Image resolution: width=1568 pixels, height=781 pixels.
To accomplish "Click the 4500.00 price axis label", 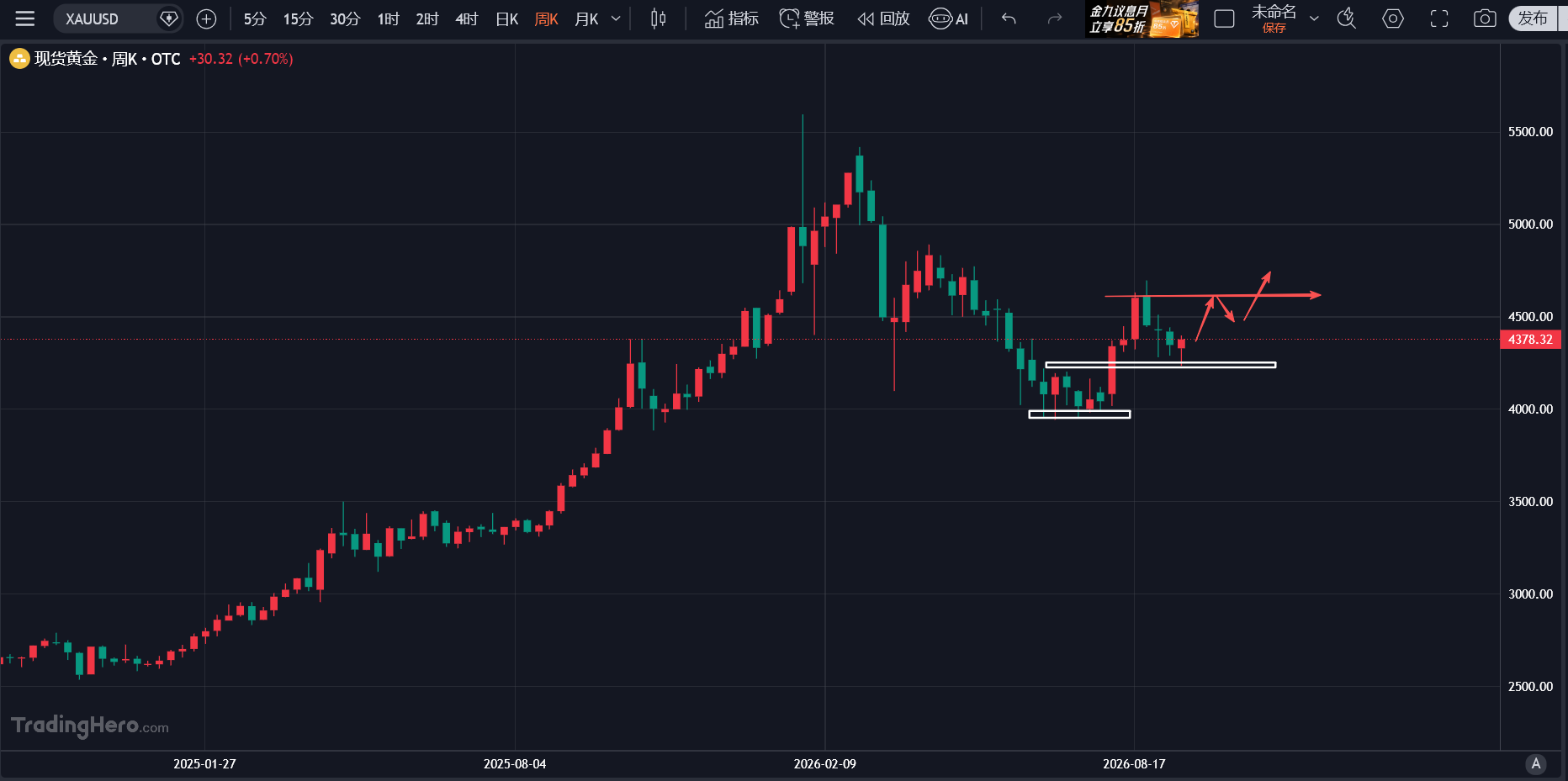I will pyautogui.click(x=1530, y=317).
